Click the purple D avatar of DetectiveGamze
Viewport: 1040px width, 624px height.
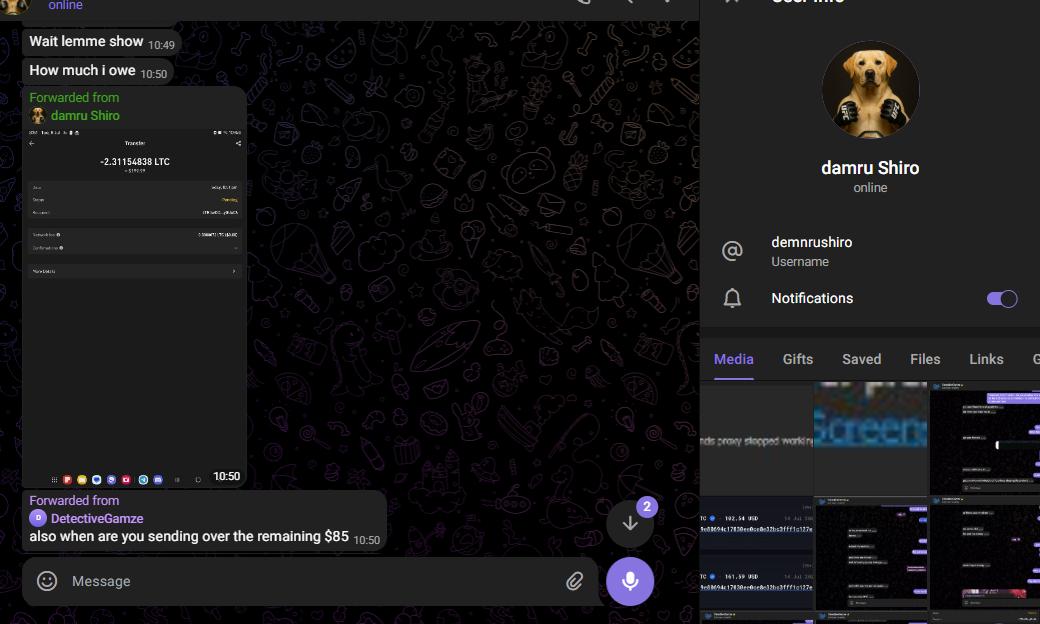click(x=38, y=519)
